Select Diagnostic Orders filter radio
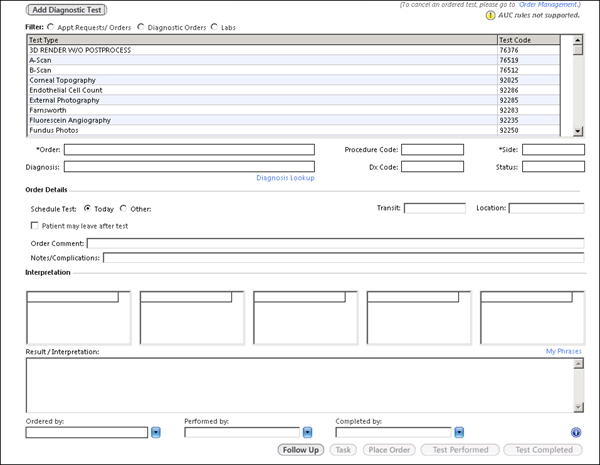 tap(141, 27)
